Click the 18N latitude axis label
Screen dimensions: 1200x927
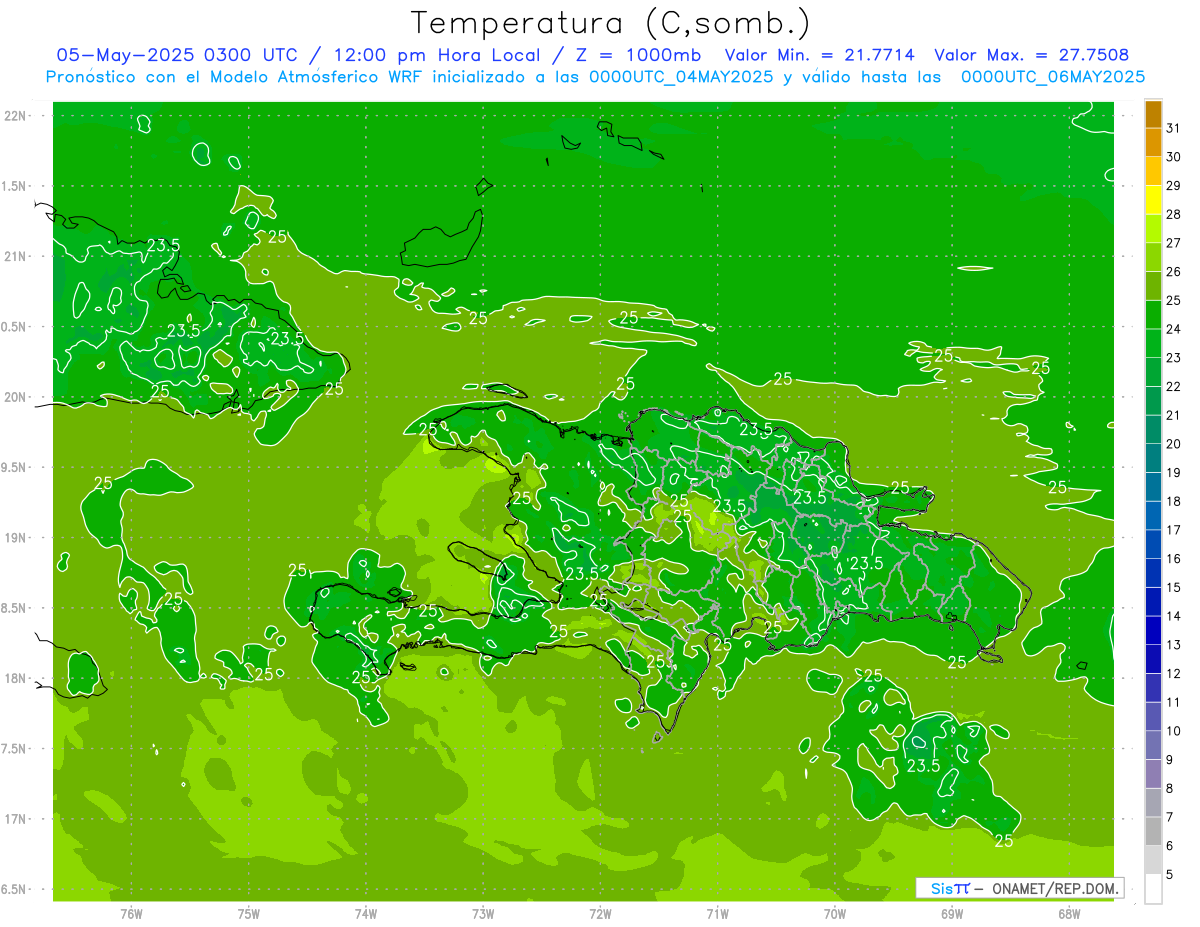[16, 678]
